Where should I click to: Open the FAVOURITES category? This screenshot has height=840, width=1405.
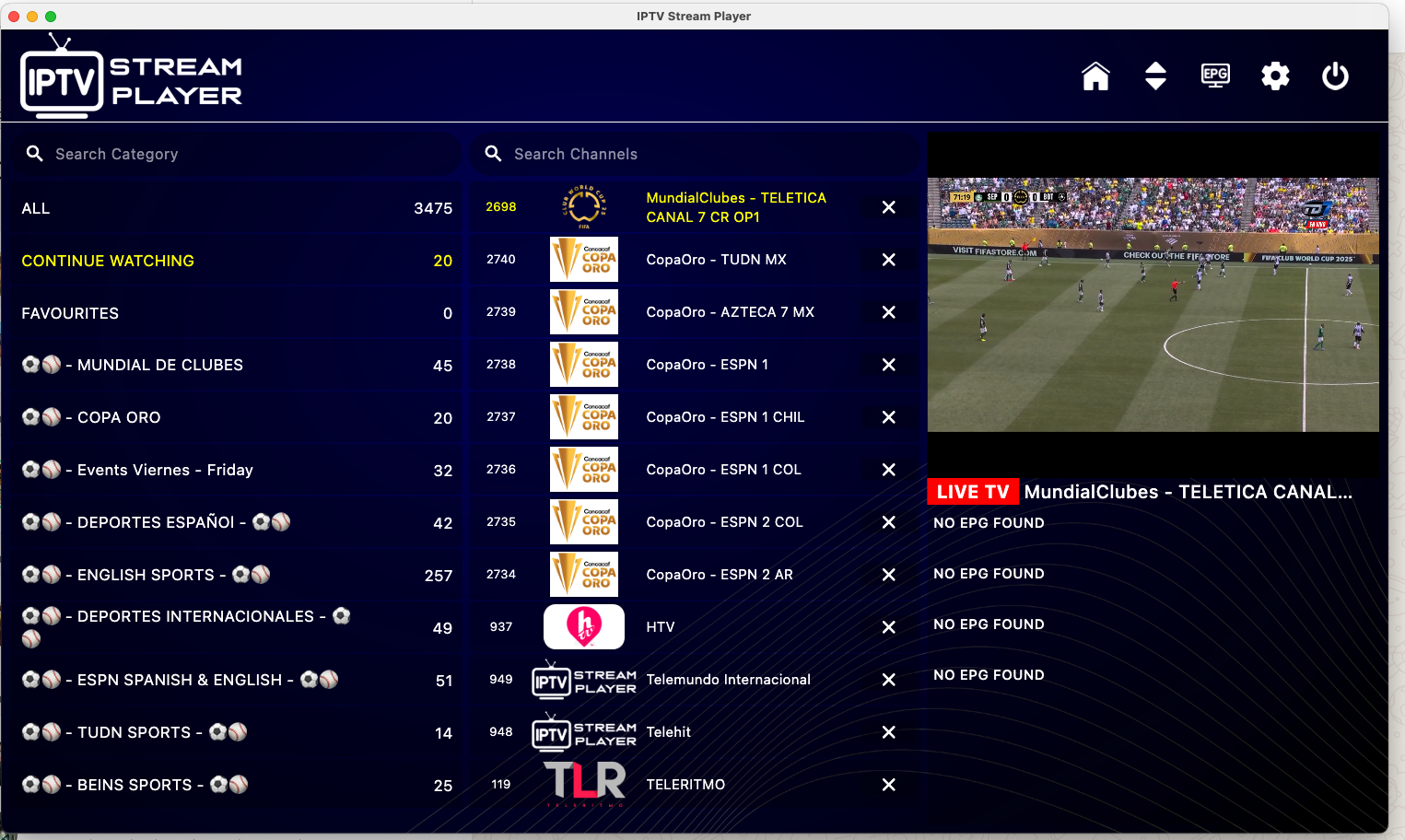pyautogui.click(x=236, y=313)
